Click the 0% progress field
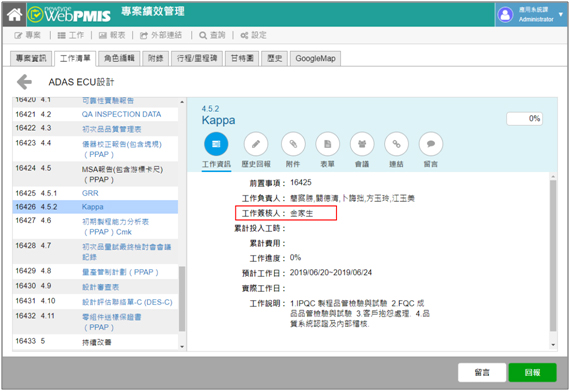The height and width of the screenshot is (391, 570). (524, 118)
